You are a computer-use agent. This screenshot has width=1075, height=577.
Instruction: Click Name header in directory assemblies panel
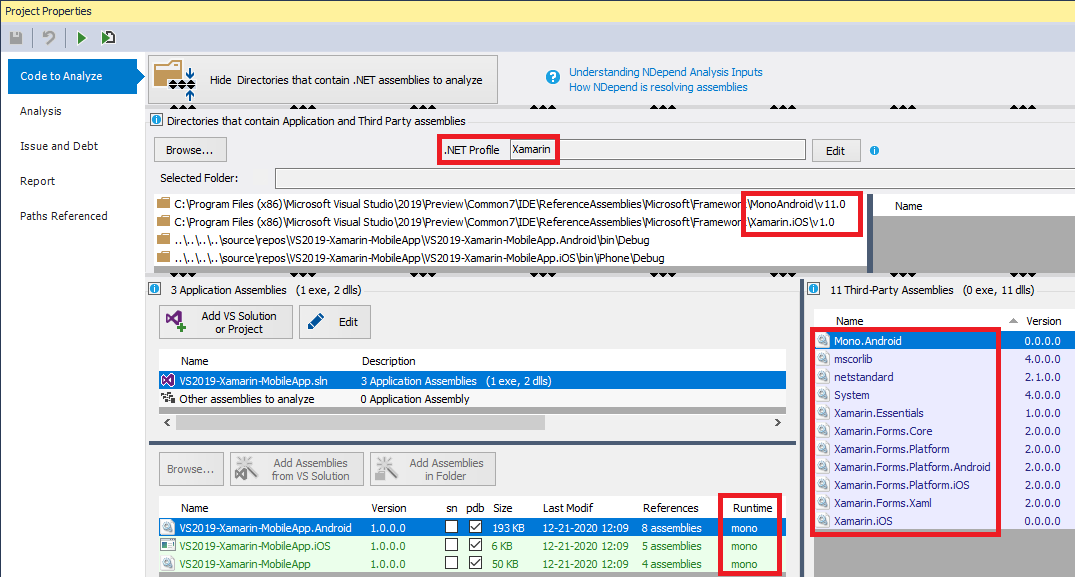click(908, 206)
